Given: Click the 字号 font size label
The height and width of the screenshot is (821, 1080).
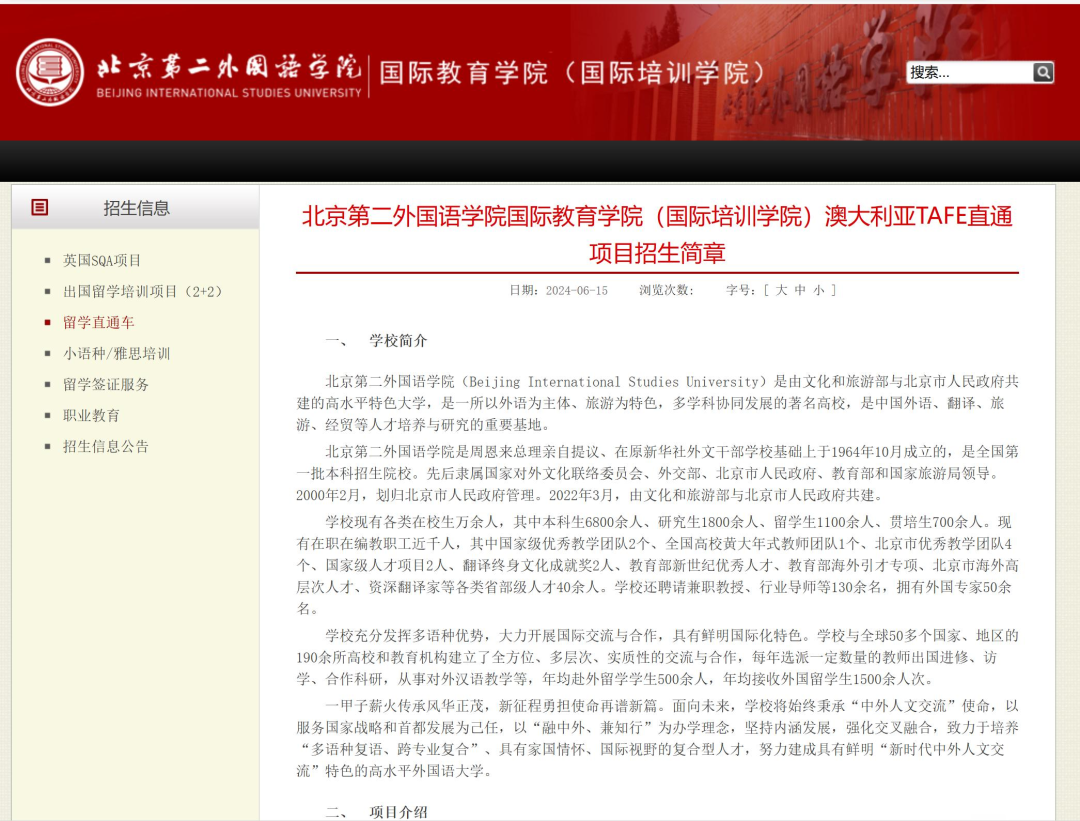Looking at the screenshot, I should click(x=740, y=291).
